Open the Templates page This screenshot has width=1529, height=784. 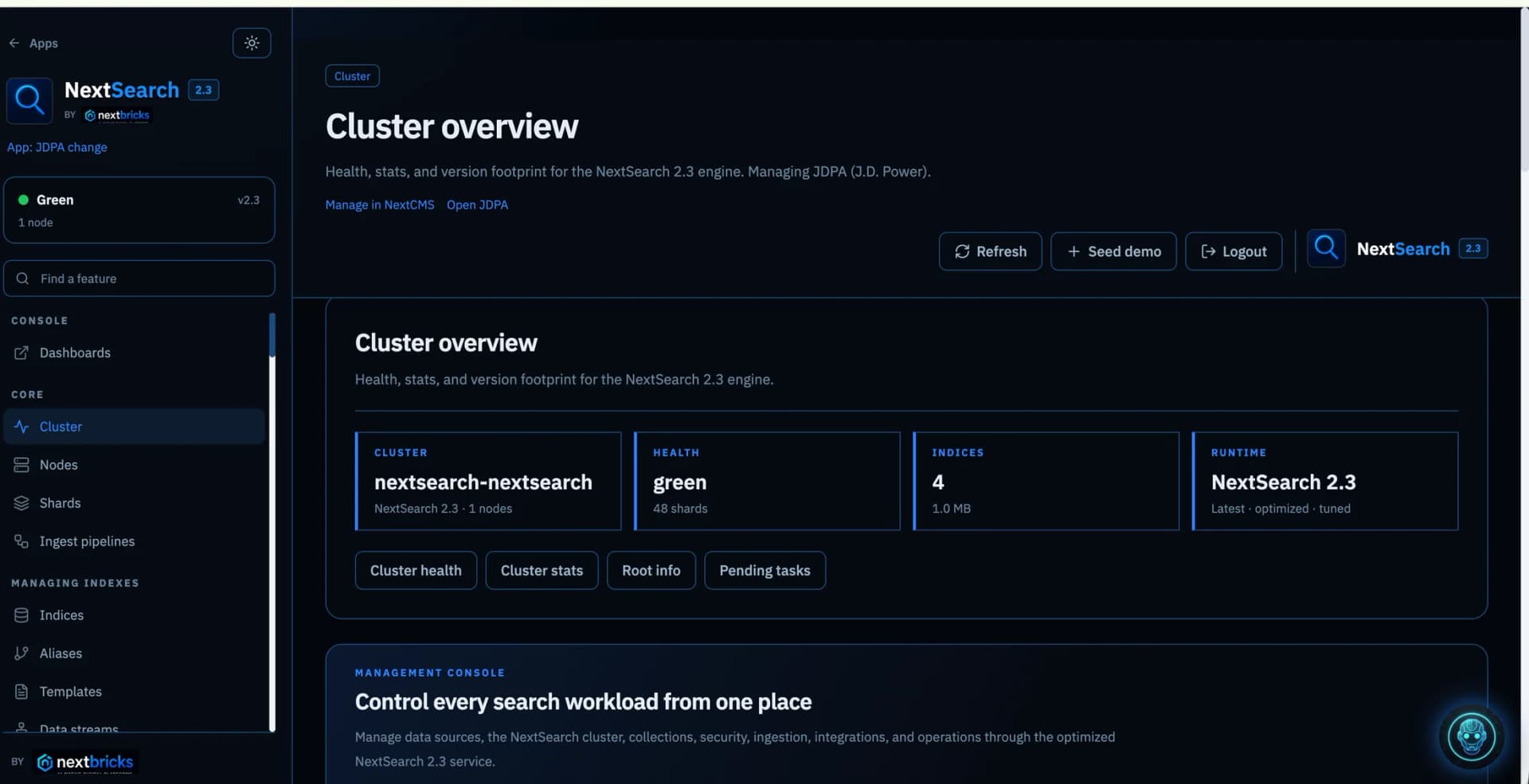pyautogui.click(x=134, y=692)
